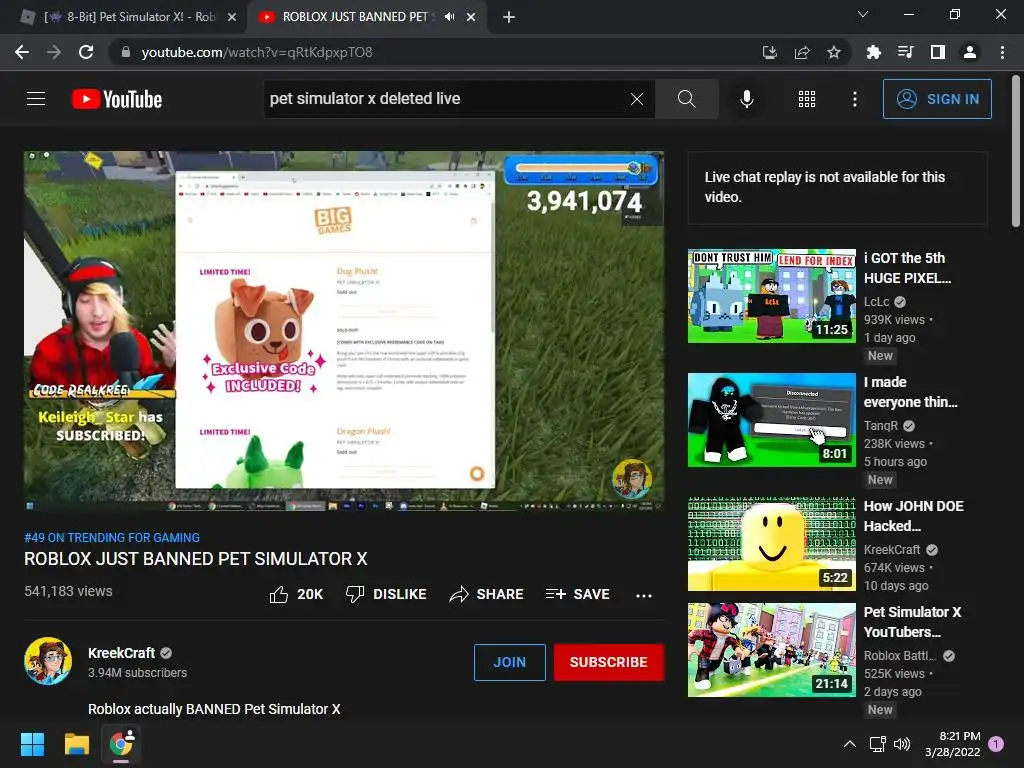View site info via the padlock icon

click(x=126, y=52)
